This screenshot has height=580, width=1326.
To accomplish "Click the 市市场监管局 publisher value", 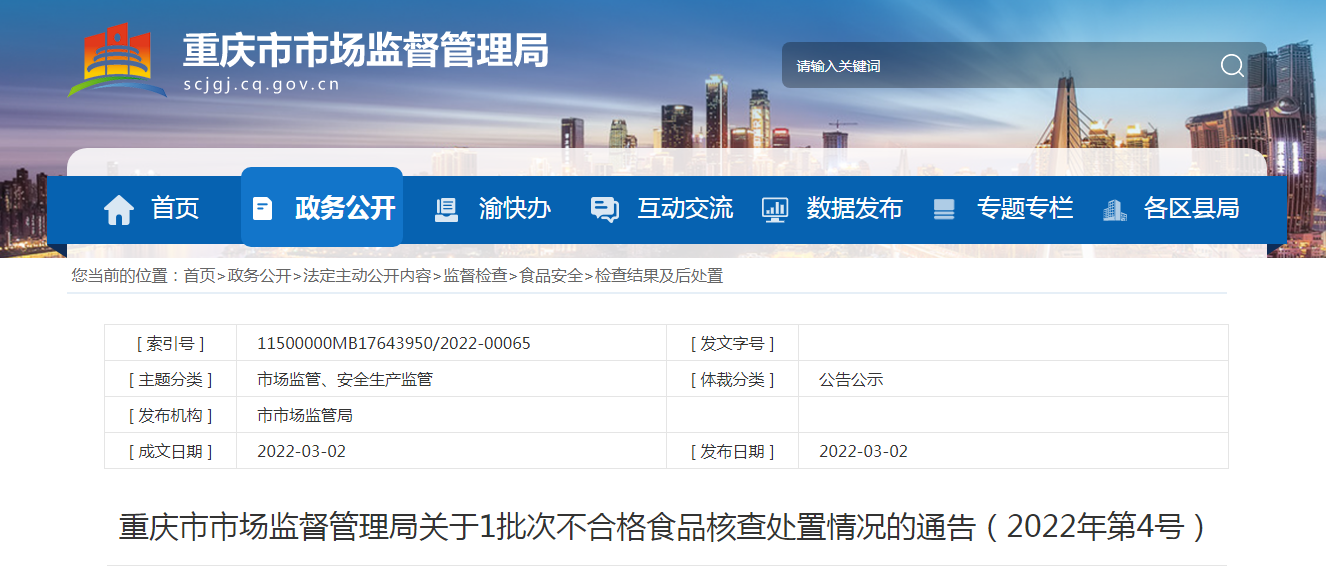I will [305, 416].
